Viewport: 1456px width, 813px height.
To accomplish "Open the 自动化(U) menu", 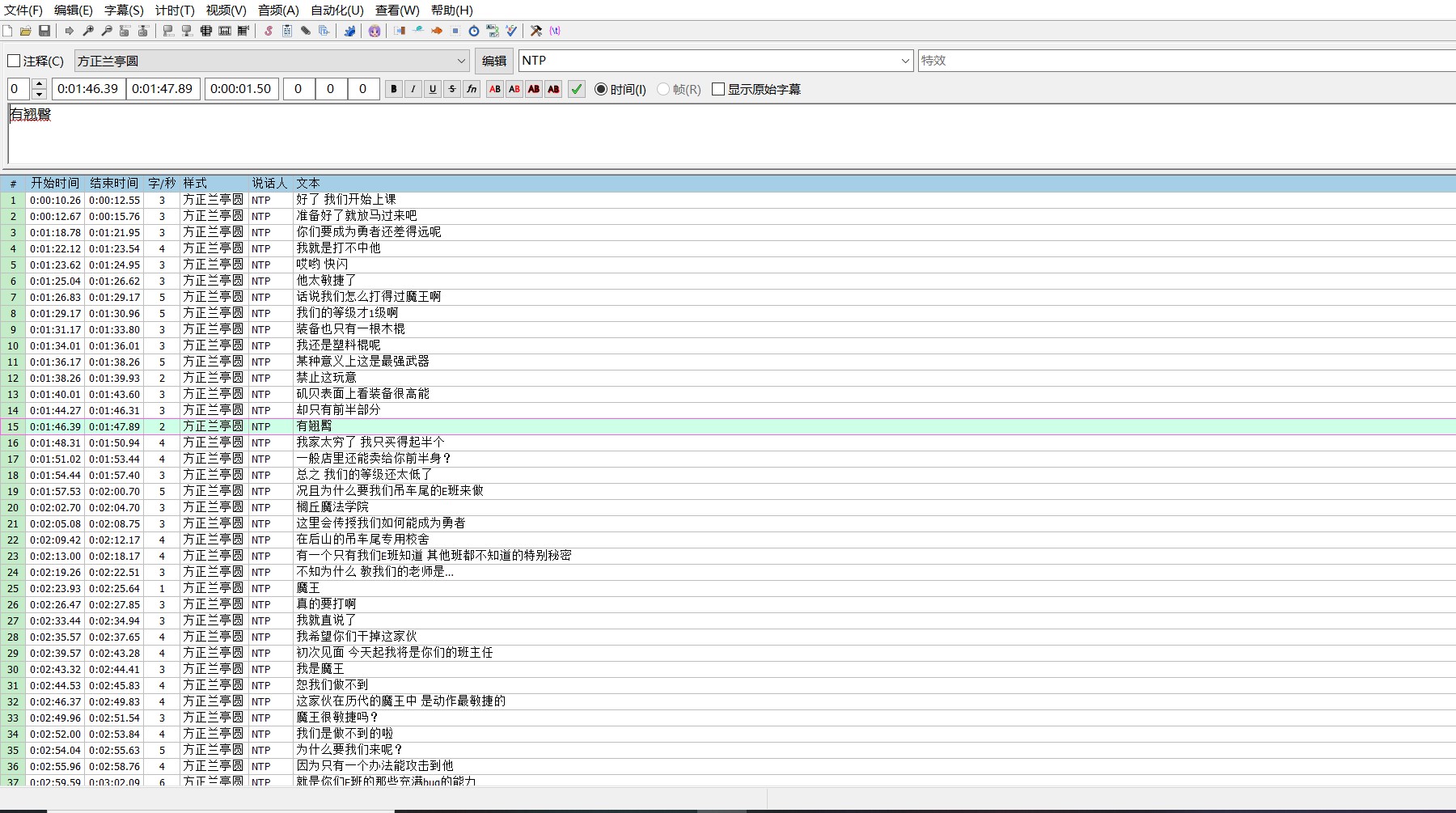I will coord(337,11).
